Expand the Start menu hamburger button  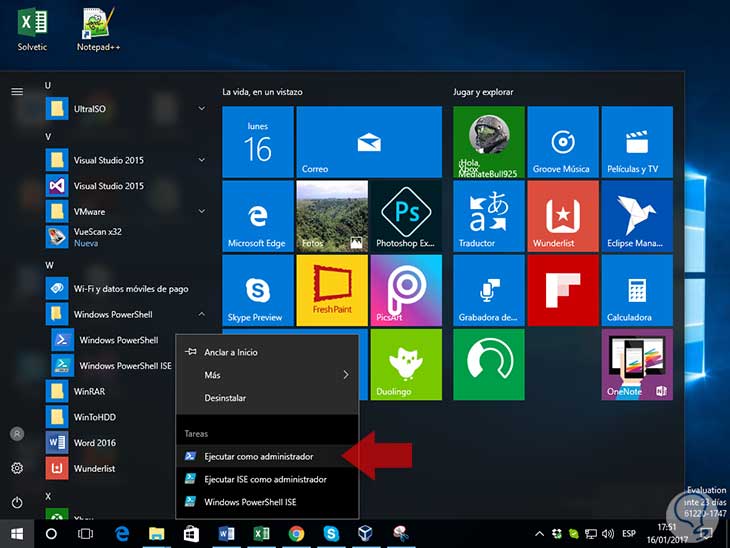(x=17, y=91)
